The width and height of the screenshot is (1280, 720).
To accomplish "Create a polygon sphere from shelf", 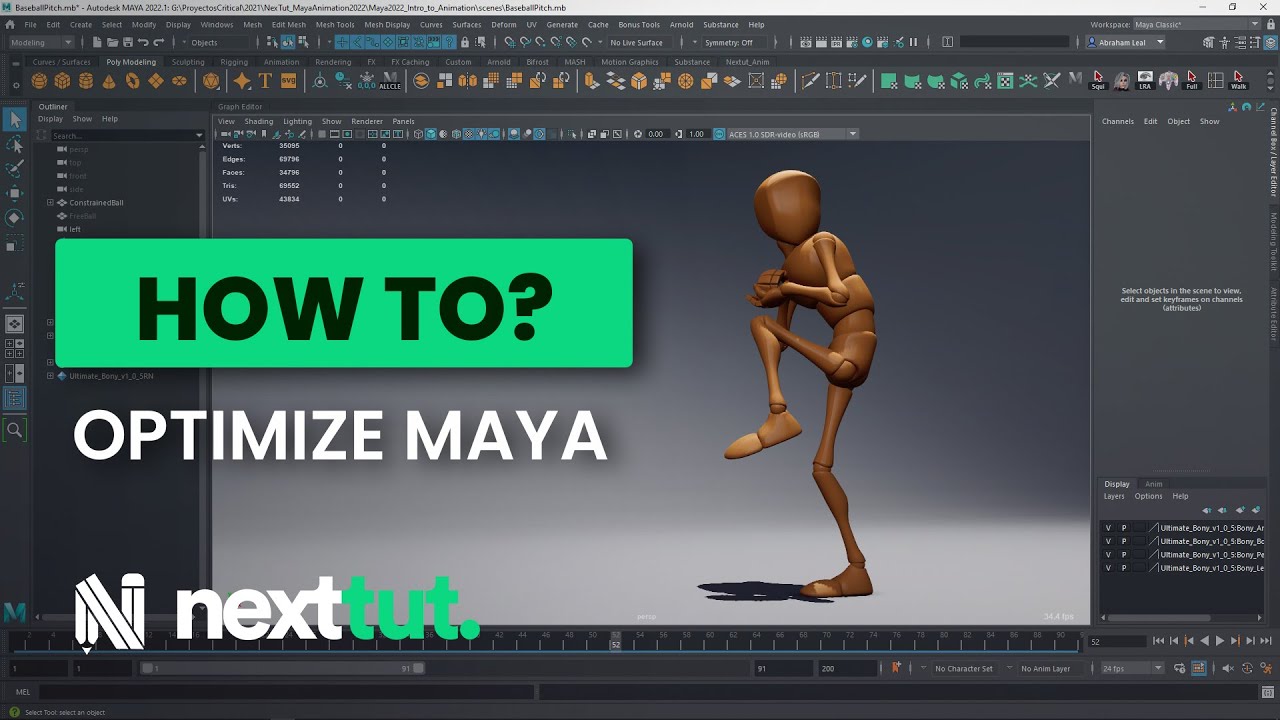I will tap(40, 81).
